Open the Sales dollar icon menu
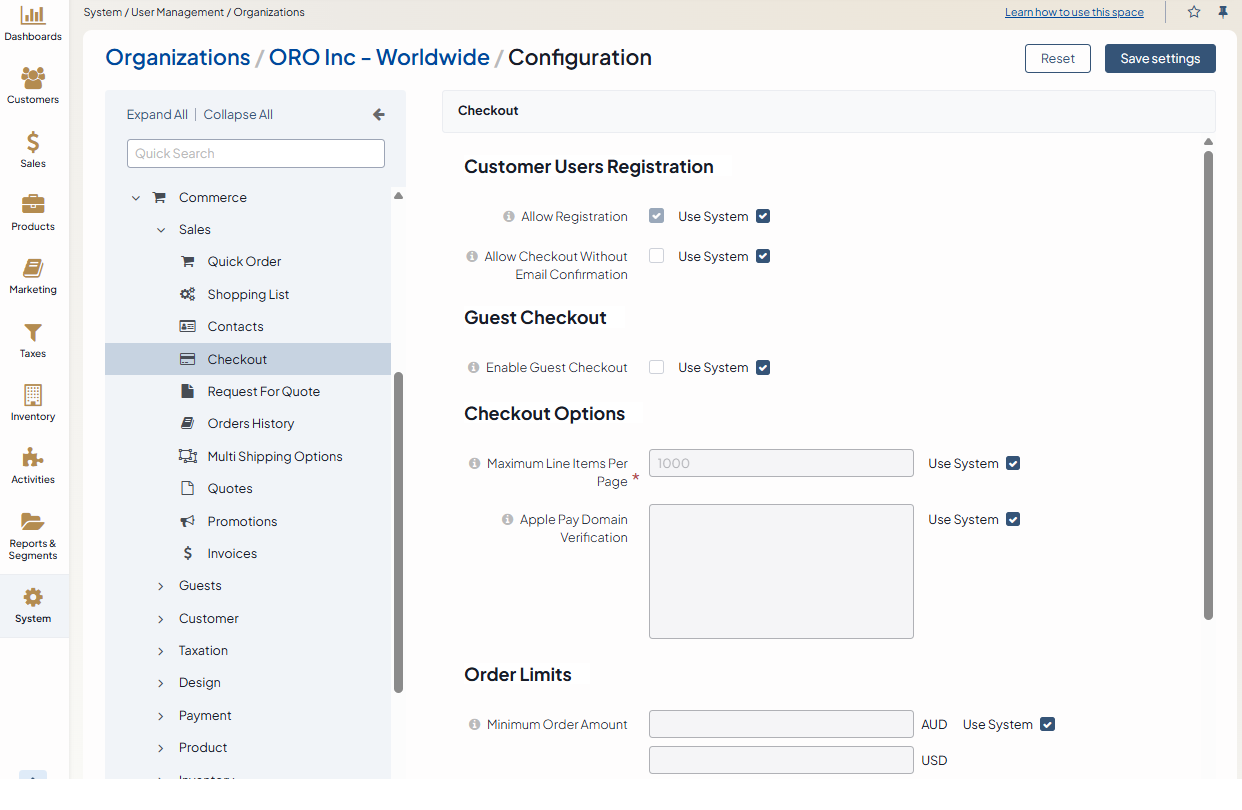This screenshot has width=1242, height=810. click(33, 143)
